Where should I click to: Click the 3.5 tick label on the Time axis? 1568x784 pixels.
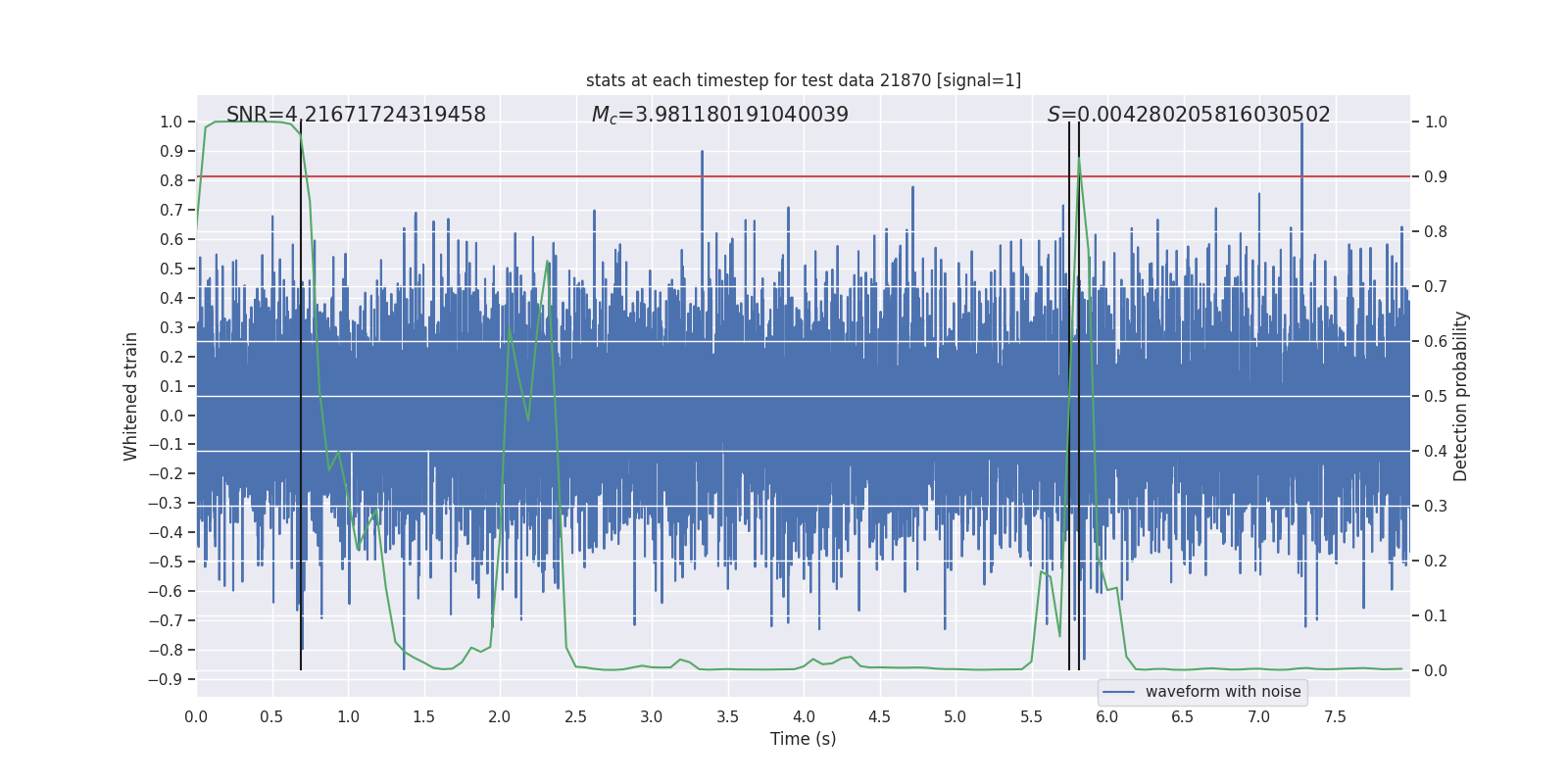(727, 716)
